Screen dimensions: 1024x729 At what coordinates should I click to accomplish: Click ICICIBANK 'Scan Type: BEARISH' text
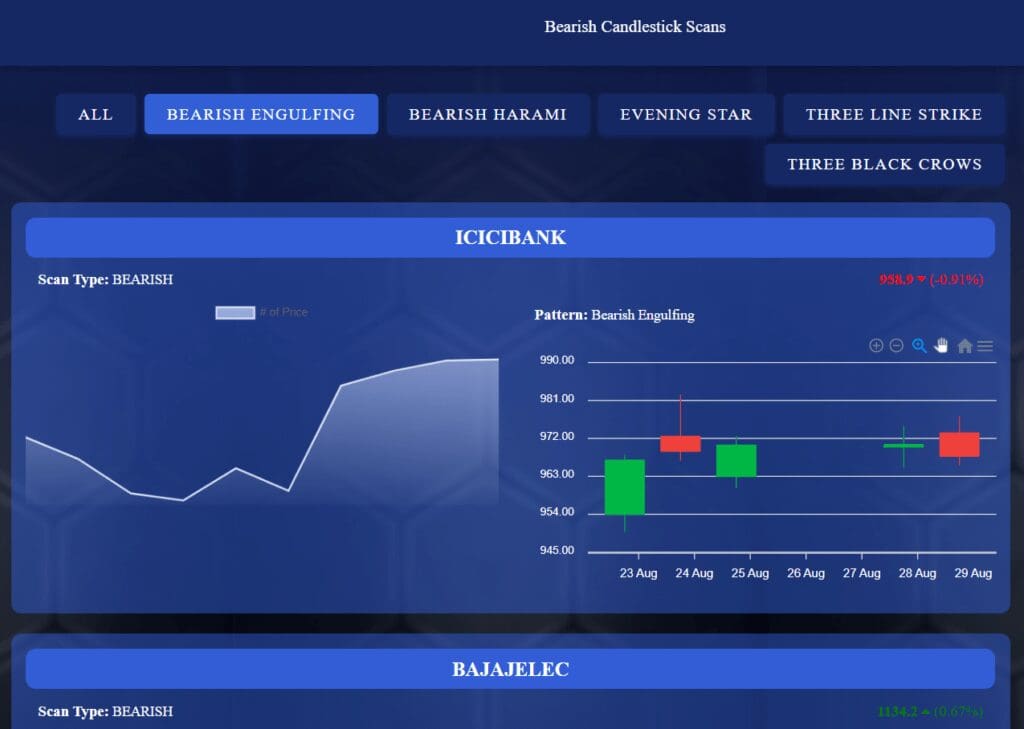105,280
